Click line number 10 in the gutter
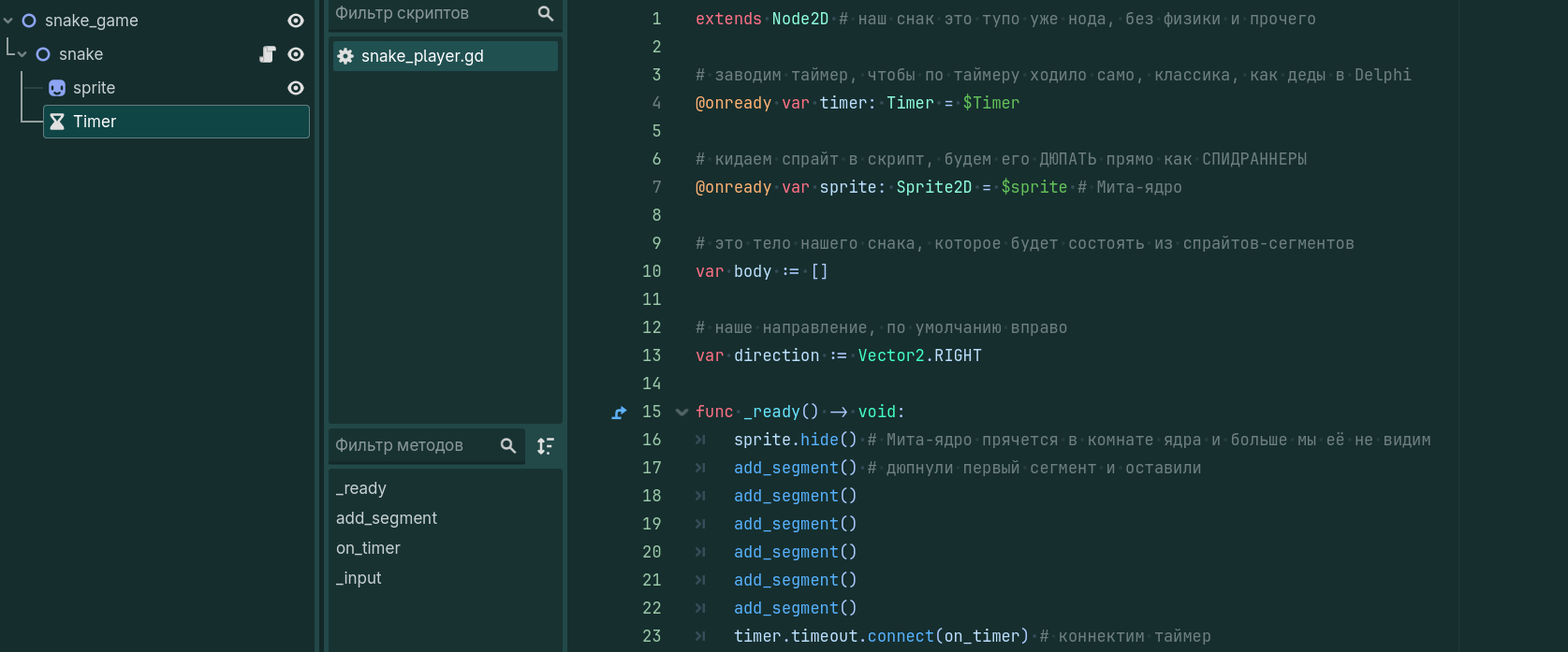Viewport: 1568px width, 652px height. click(652, 271)
